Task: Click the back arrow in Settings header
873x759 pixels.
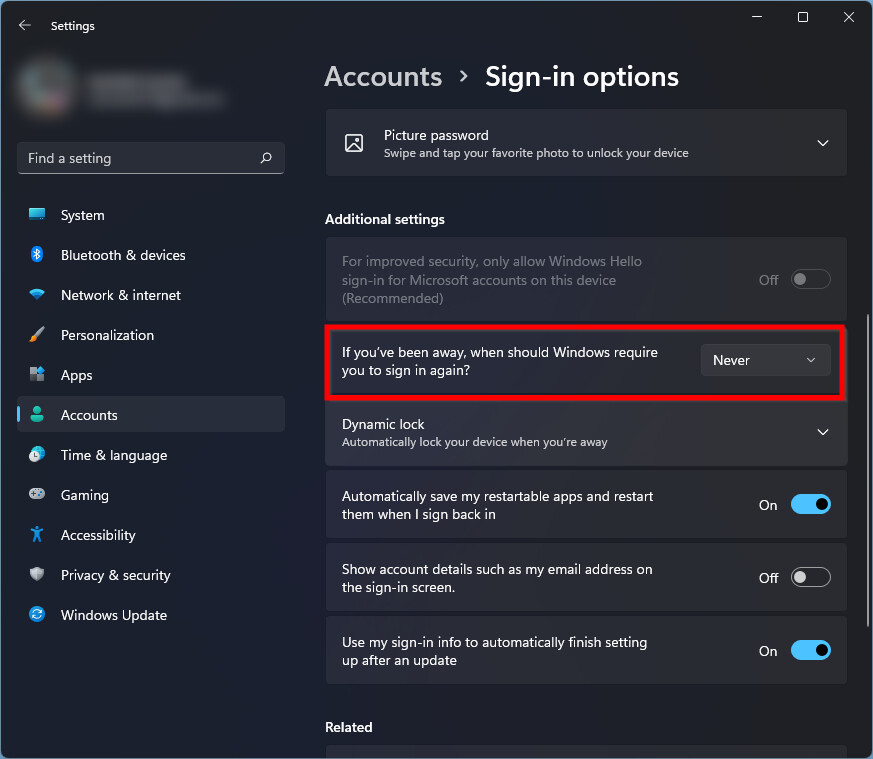Action: click(x=24, y=25)
